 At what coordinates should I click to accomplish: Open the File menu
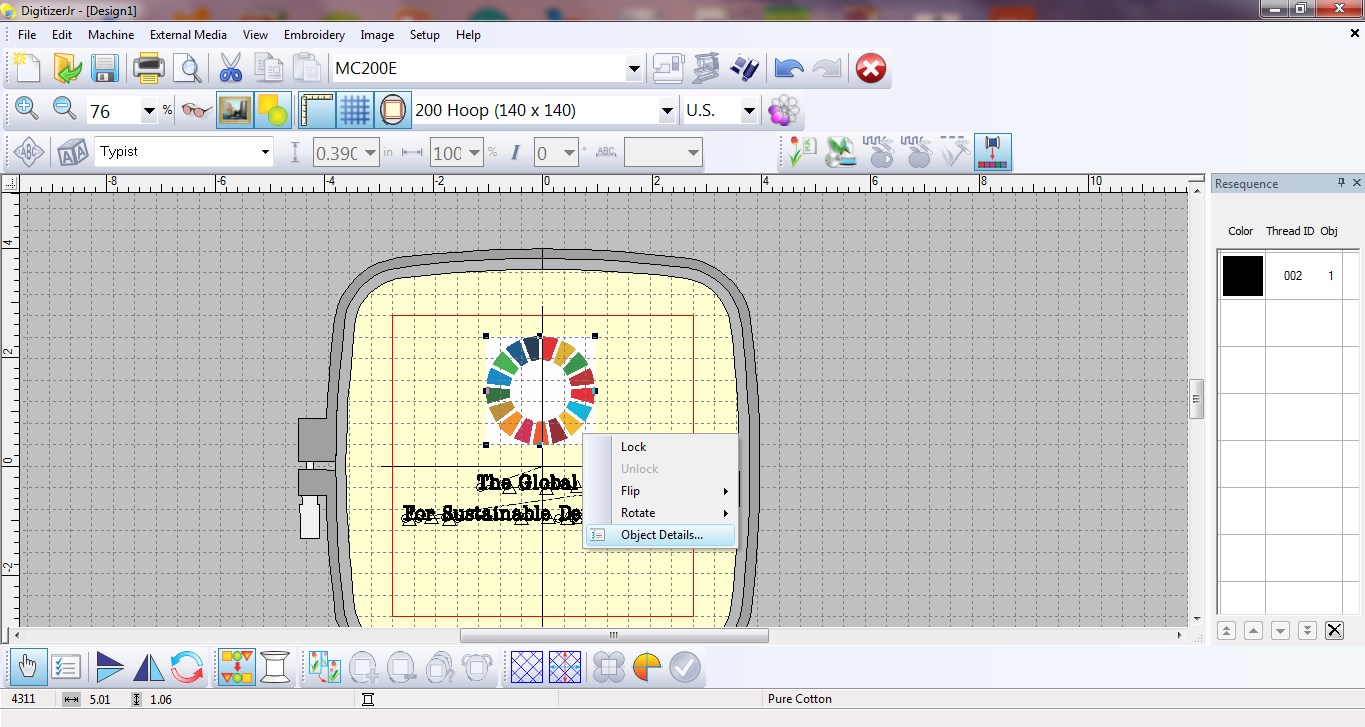pos(27,34)
